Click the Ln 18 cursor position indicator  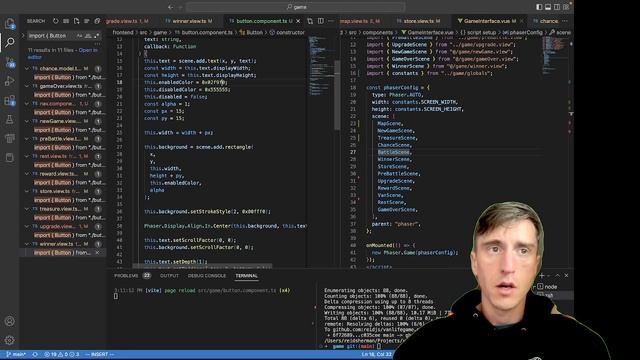pos(376,354)
